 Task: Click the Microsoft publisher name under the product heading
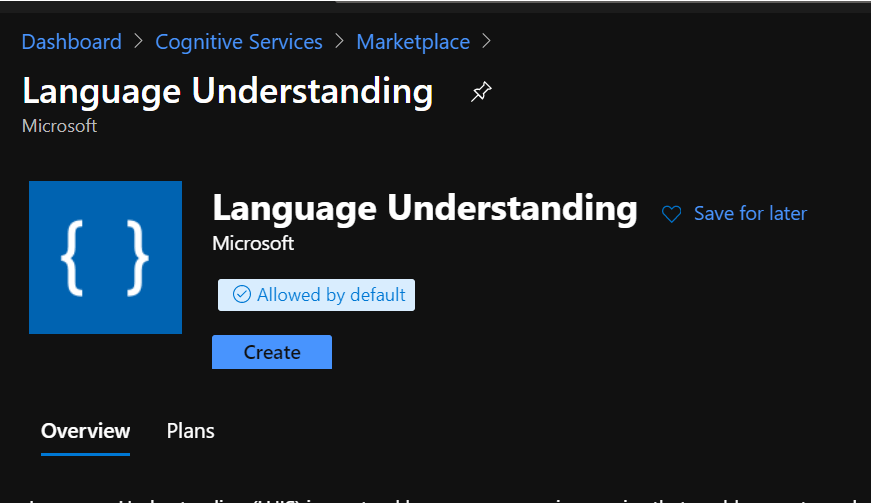[253, 243]
